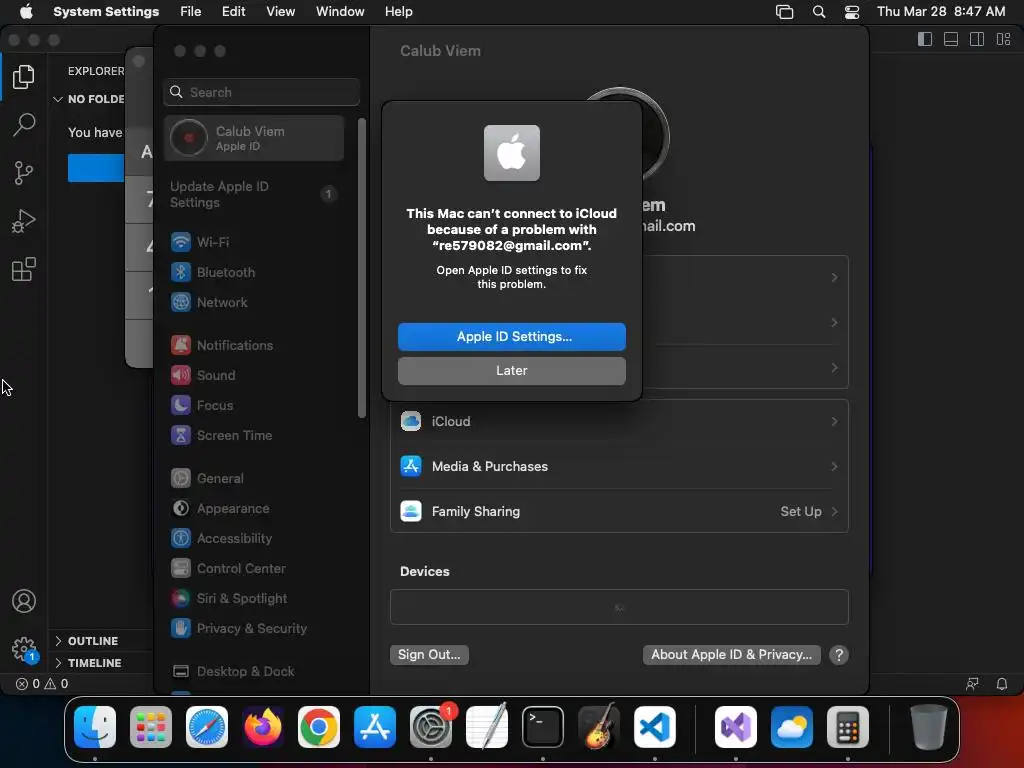Open the Extensions icon in VS Code

[24, 269]
